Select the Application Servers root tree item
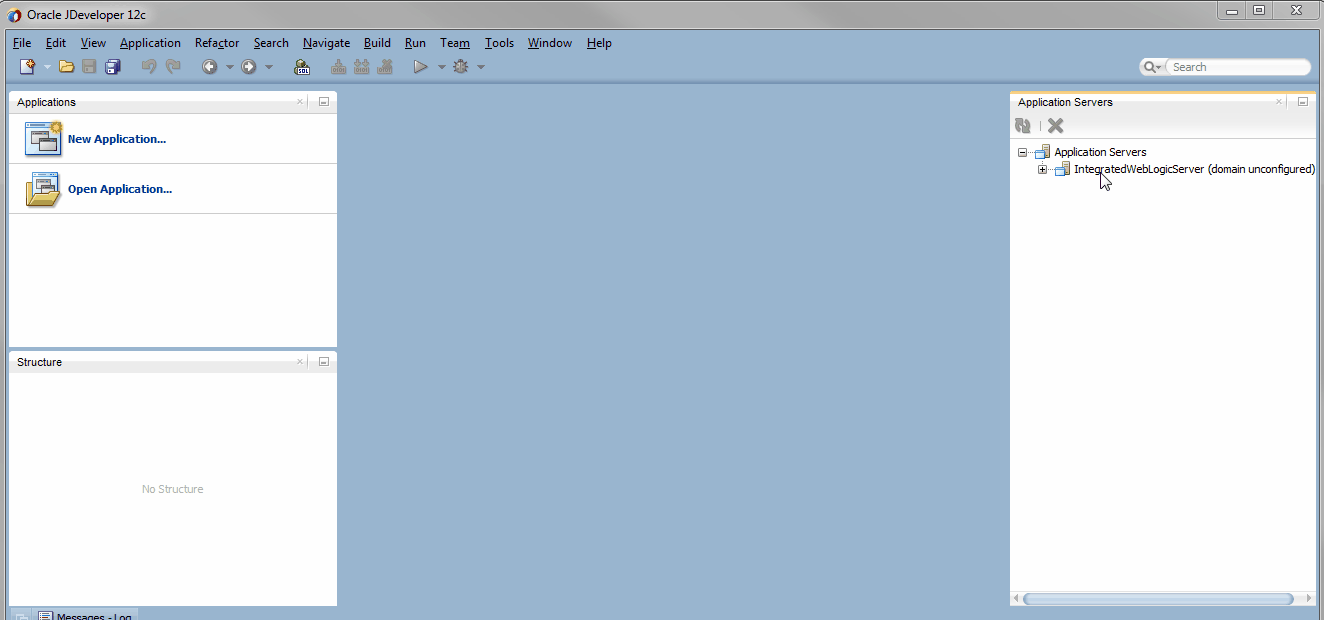Screen dimensions: 1324x620 [x=1100, y=152]
